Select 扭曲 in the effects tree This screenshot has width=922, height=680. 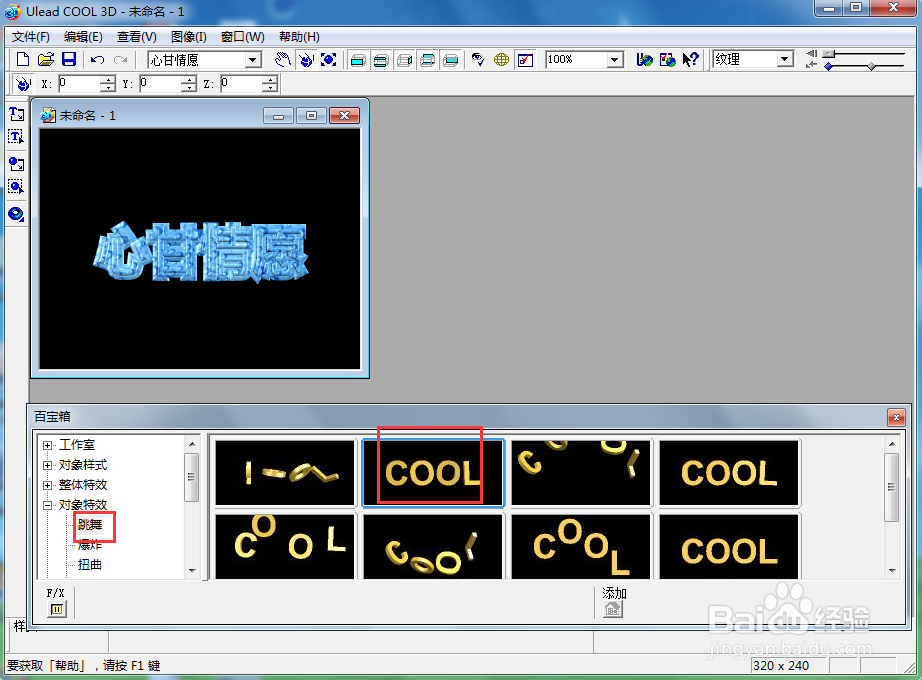click(90, 565)
